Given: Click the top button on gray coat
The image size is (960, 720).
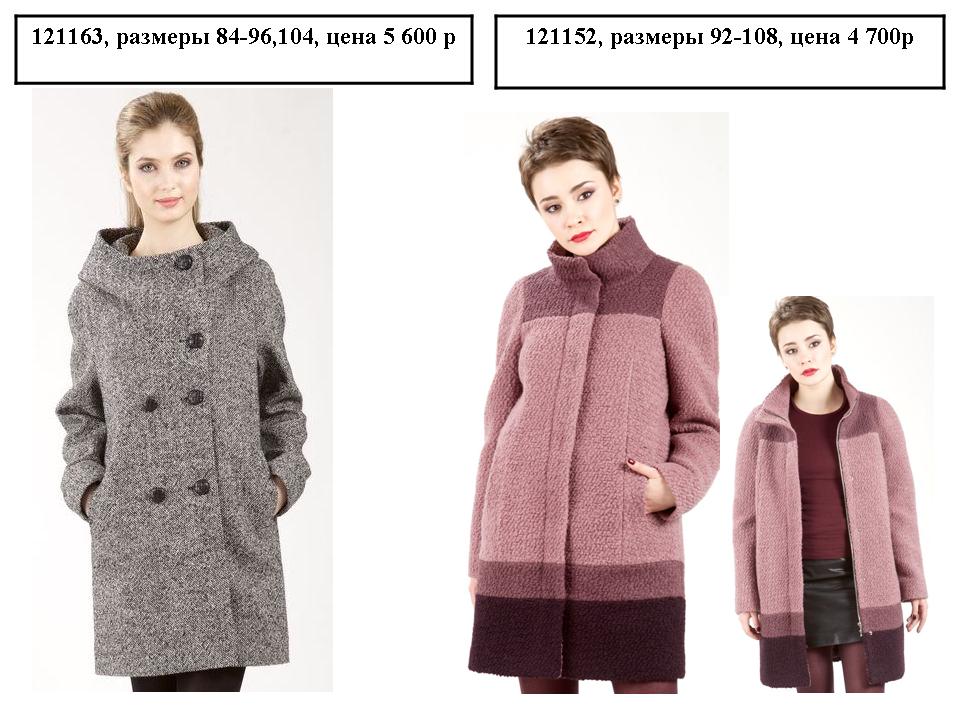Looking at the screenshot, I should click(183, 263).
